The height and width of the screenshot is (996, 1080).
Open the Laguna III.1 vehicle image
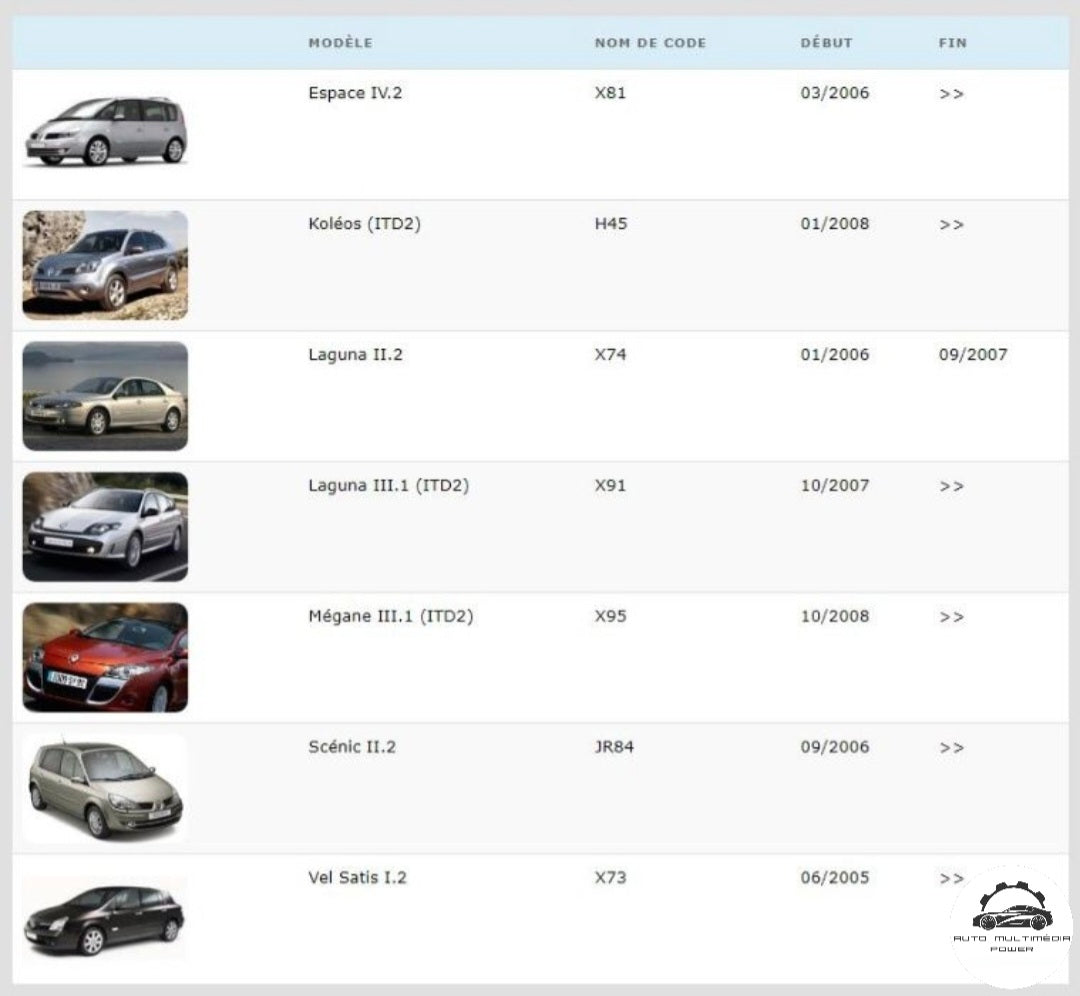pos(104,526)
